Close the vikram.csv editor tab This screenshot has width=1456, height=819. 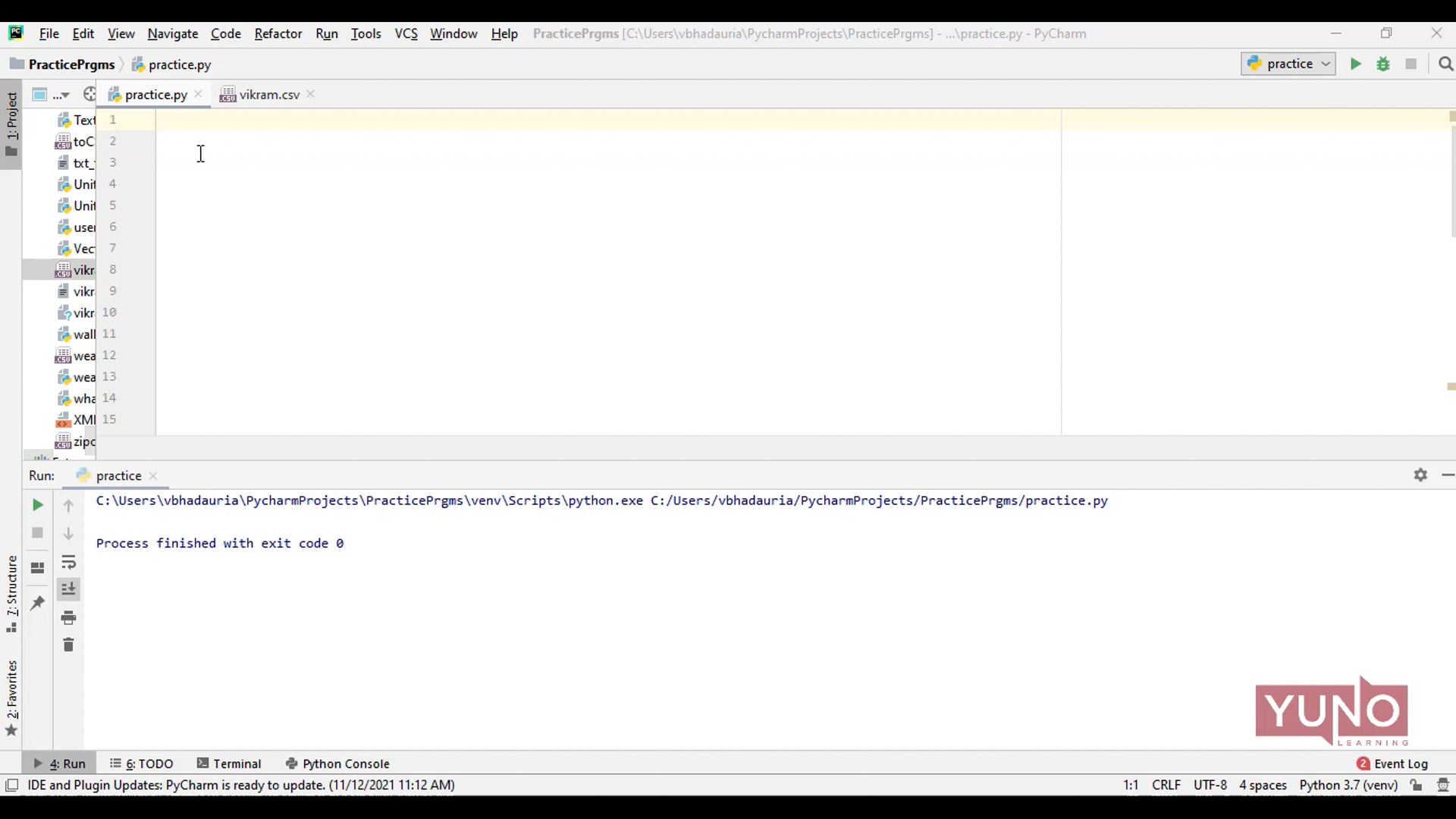311,94
